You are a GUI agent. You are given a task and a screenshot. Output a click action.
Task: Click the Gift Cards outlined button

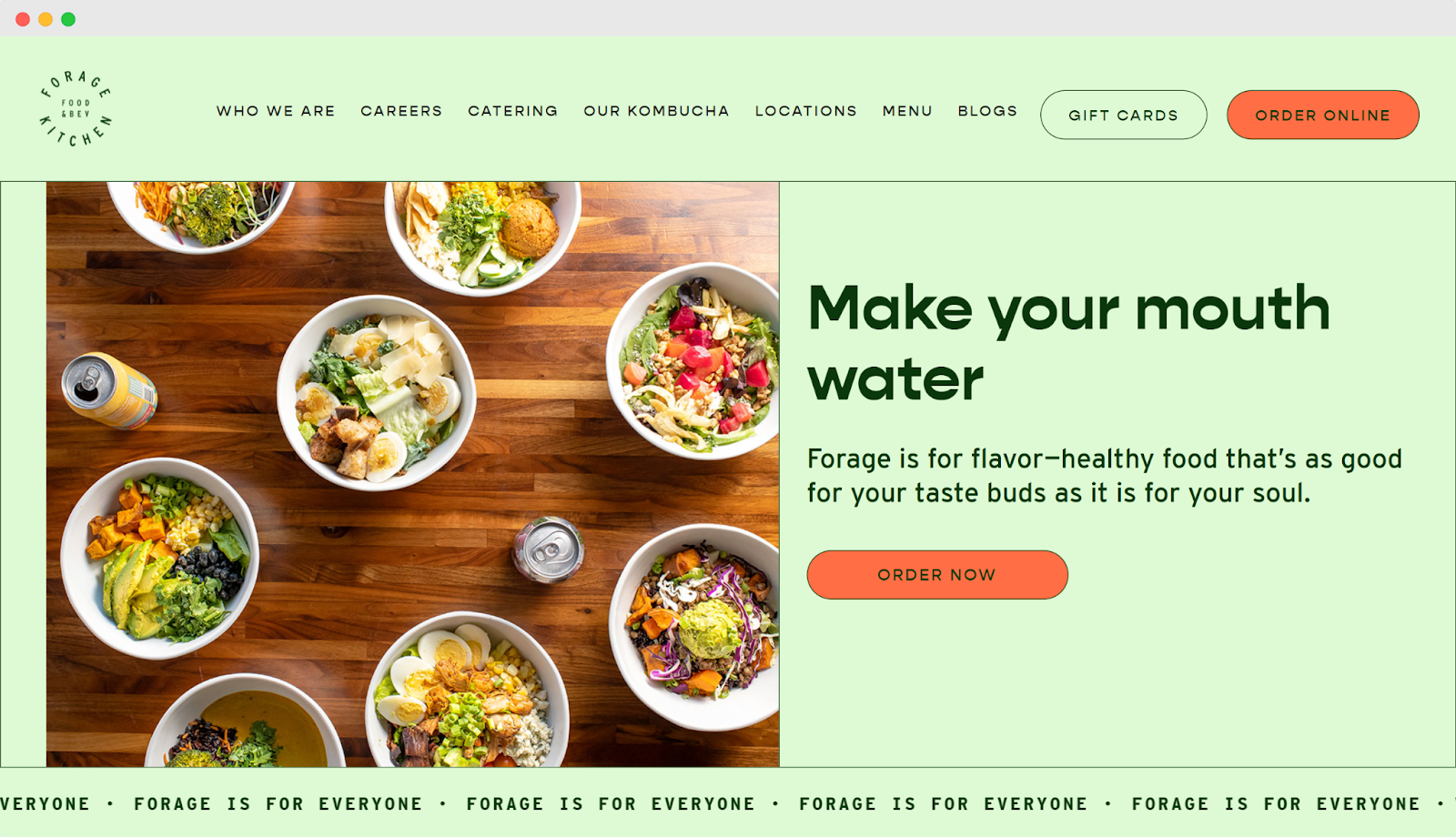1124,115
